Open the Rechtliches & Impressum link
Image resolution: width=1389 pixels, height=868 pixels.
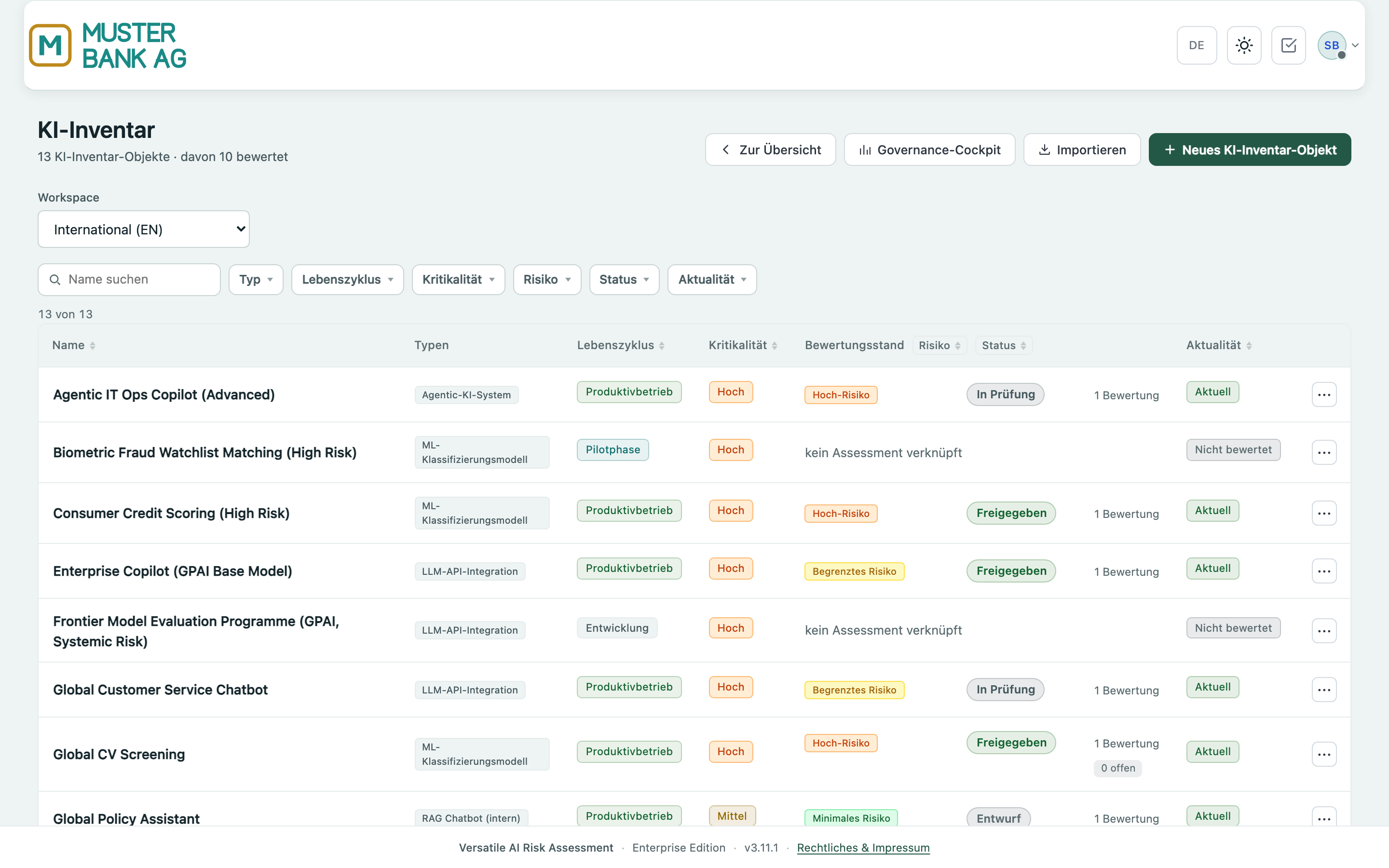click(863, 847)
